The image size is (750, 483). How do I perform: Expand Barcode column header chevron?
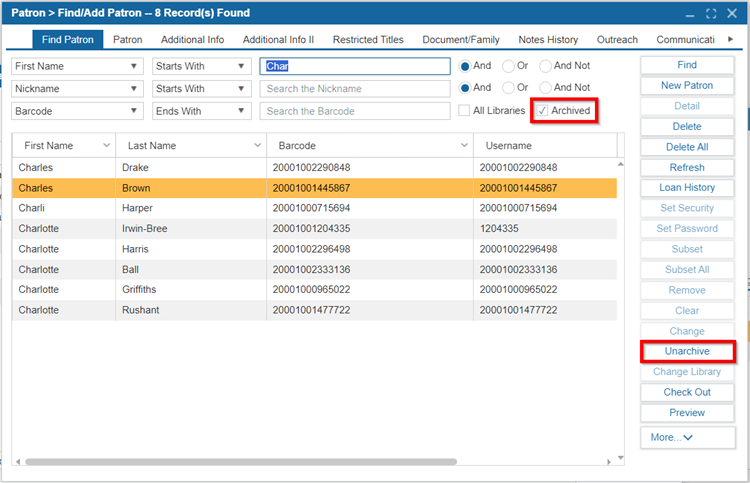click(464, 145)
